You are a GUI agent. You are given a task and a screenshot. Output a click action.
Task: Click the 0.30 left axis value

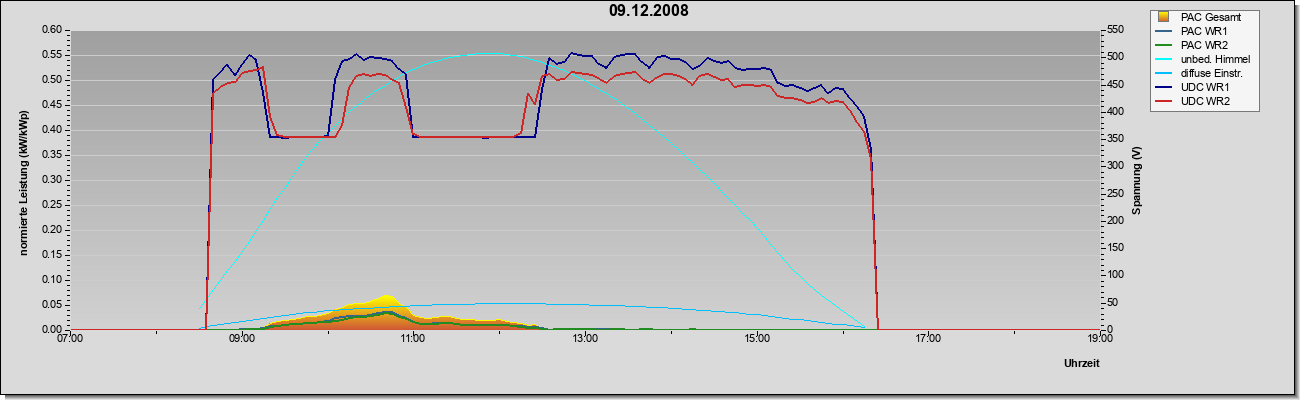tap(52, 180)
